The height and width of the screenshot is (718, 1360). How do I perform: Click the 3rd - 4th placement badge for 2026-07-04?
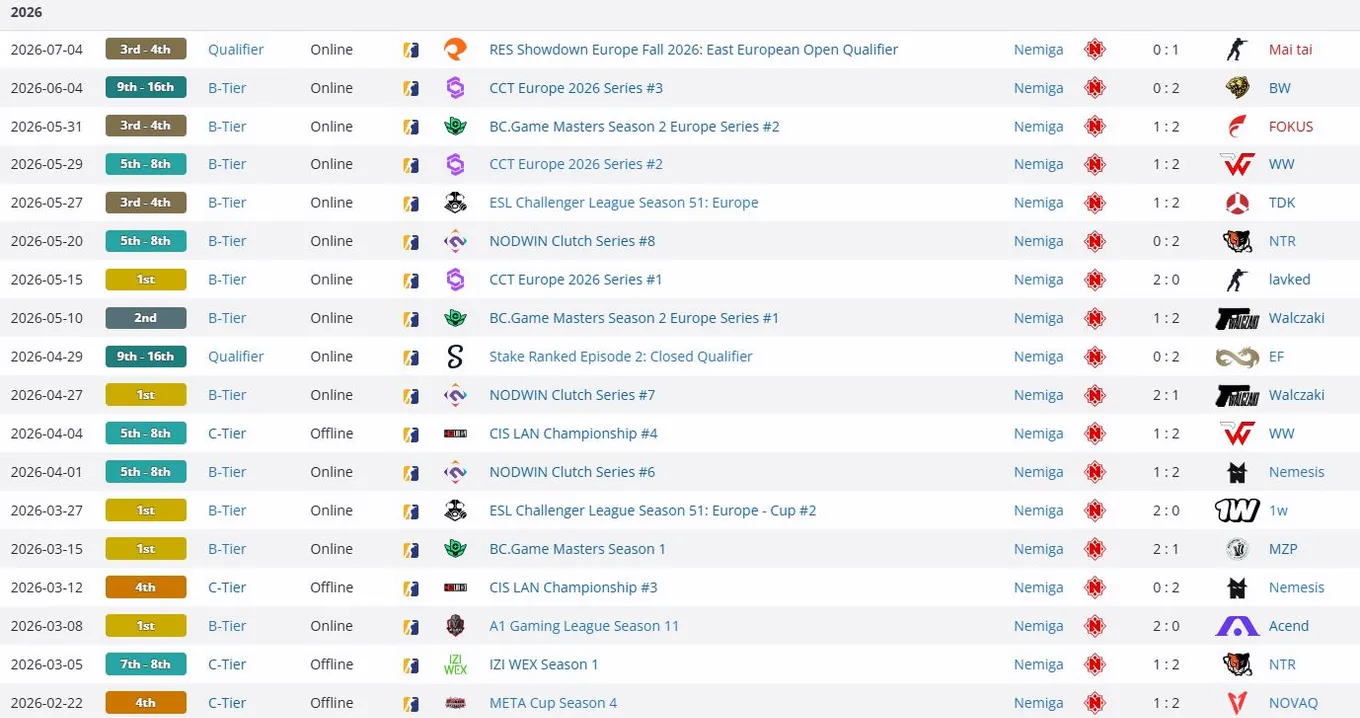pyautogui.click(x=146, y=49)
